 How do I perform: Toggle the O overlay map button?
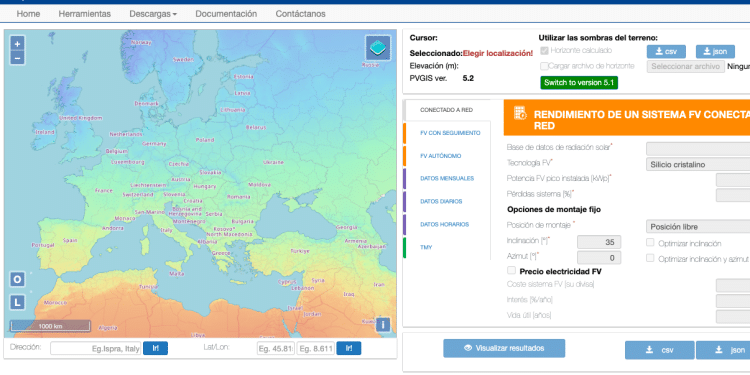(17, 279)
